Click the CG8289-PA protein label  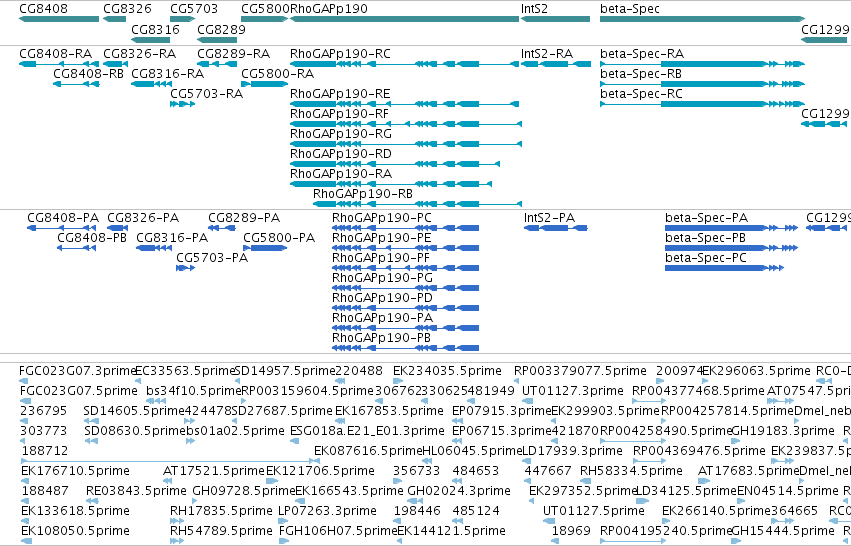244,218
